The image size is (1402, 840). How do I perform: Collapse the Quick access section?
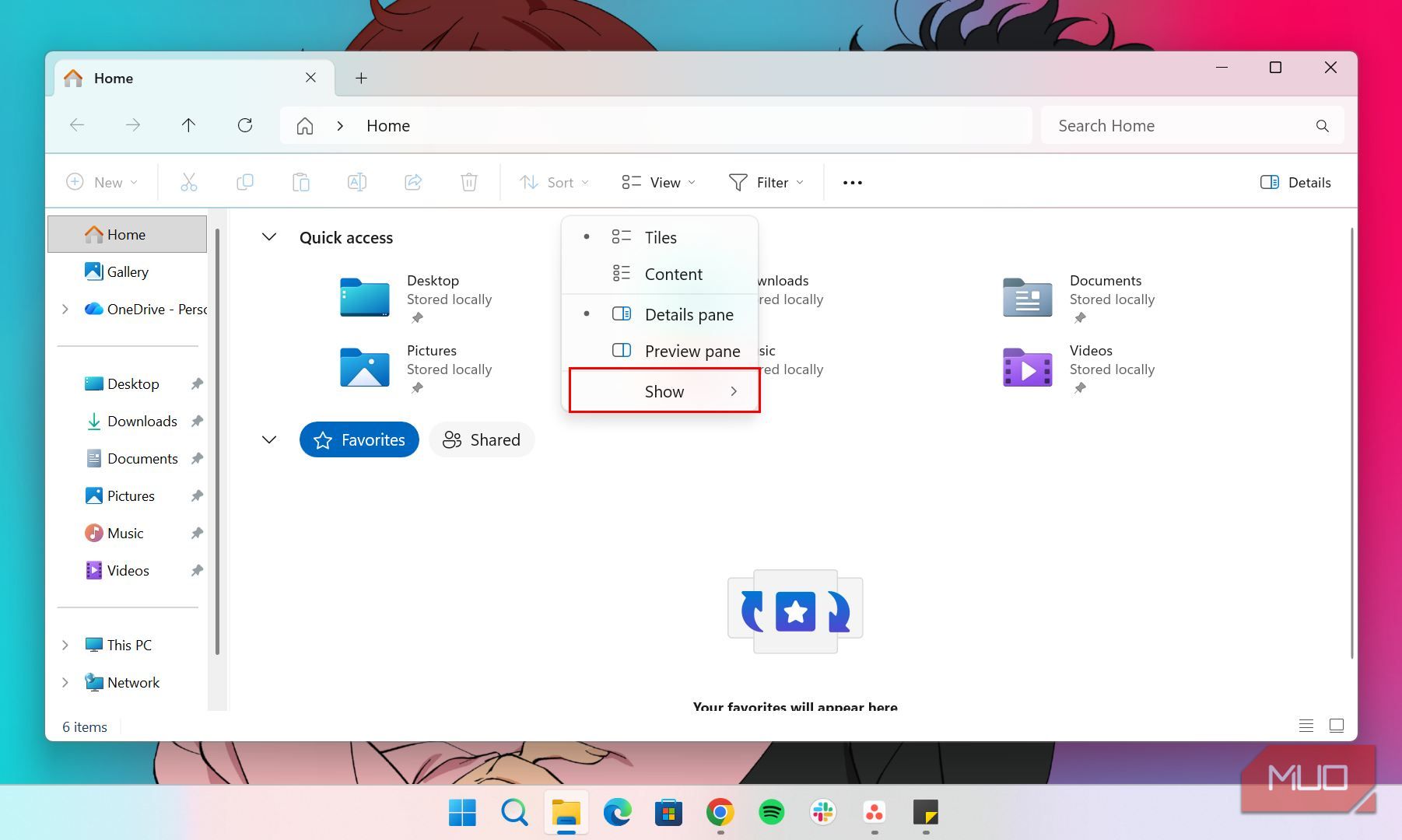269,236
